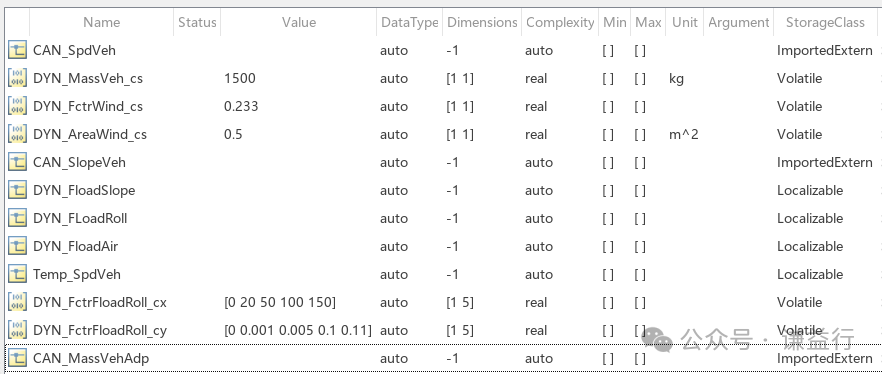This screenshot has width=882, height=374.
Task: Click the DYN_MassVeh_cs parameter icon
Action: 17,79
